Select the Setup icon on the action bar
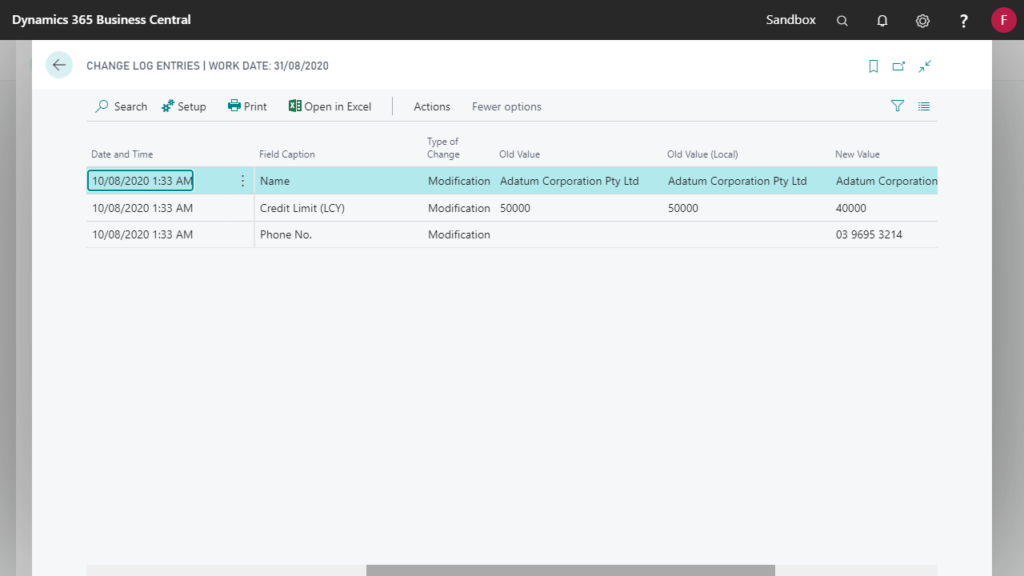 184,106
